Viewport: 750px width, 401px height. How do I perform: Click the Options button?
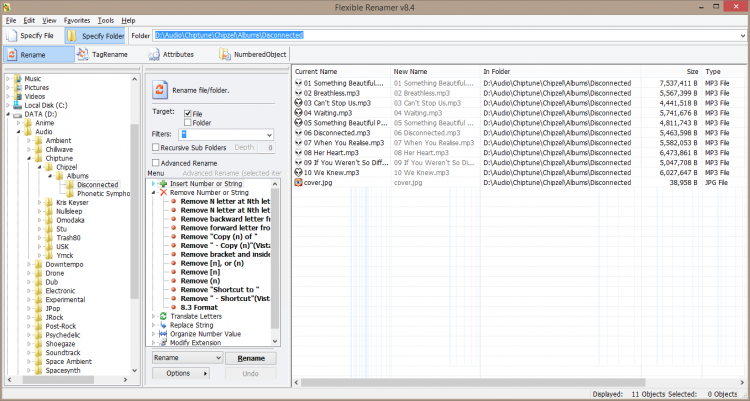click(181, 373)
